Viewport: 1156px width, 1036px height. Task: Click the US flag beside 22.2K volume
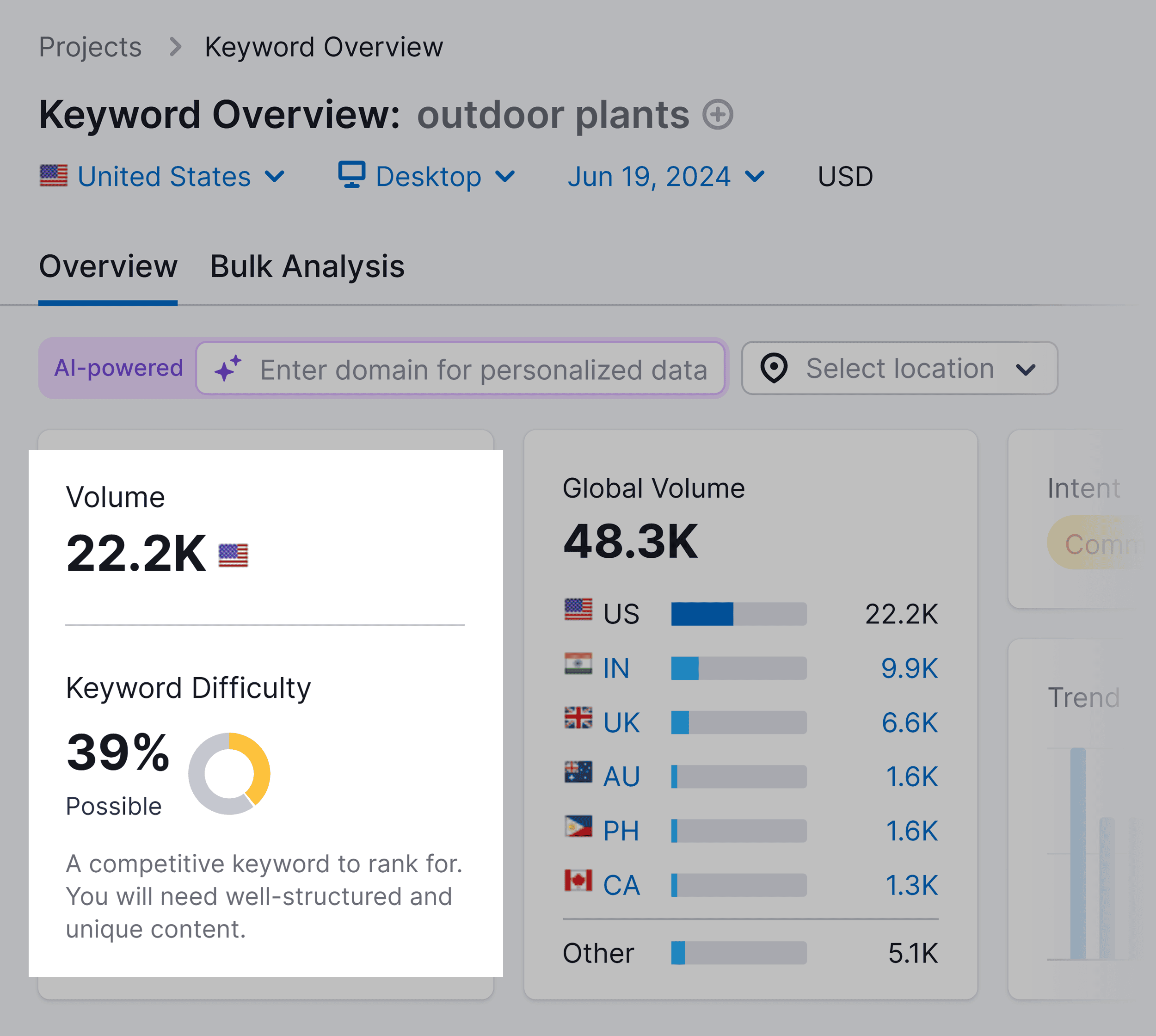tap(234, 555)
